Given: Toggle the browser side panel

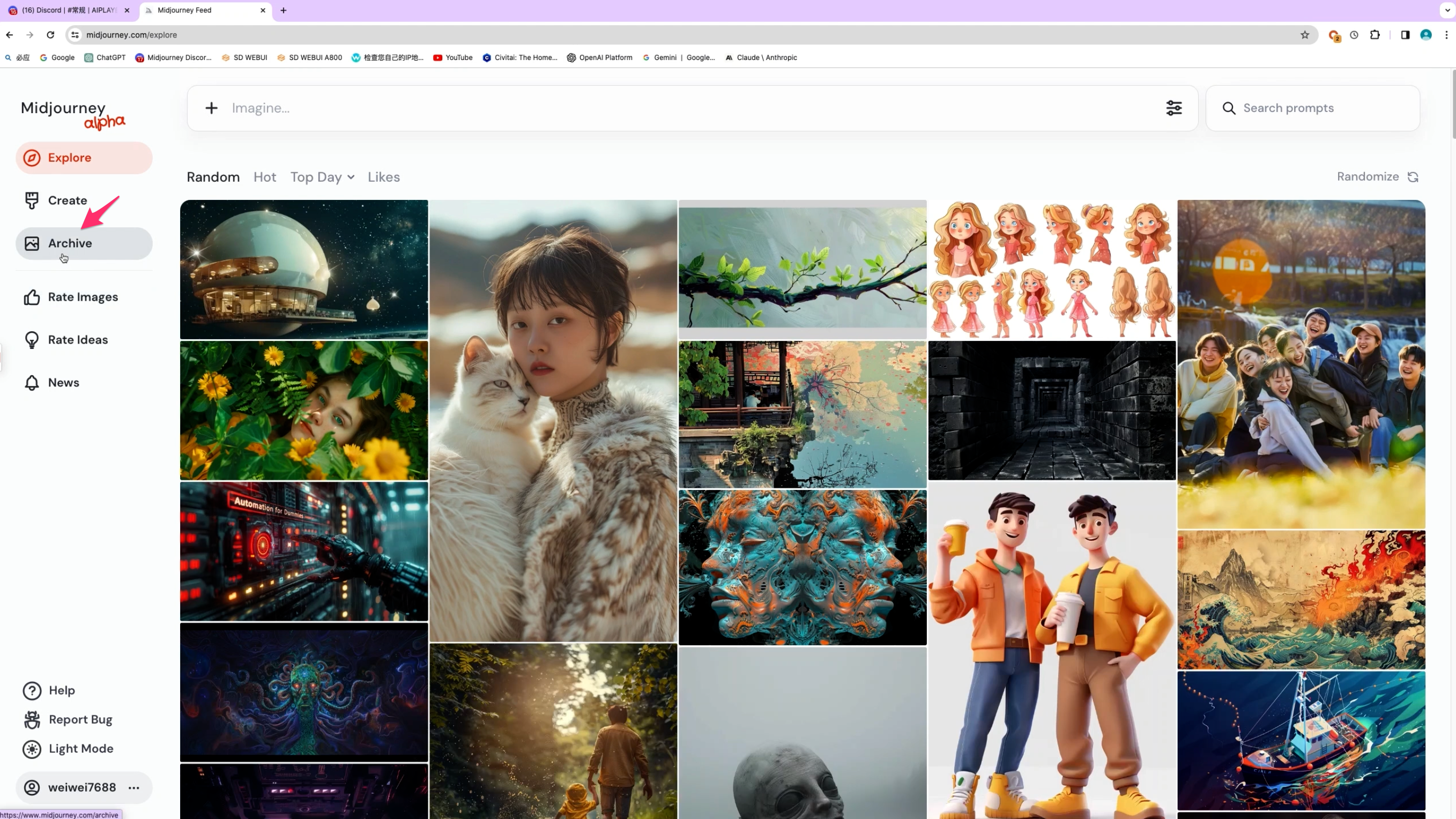Looking at the screenshot, I should click(x=1405, y=35).
